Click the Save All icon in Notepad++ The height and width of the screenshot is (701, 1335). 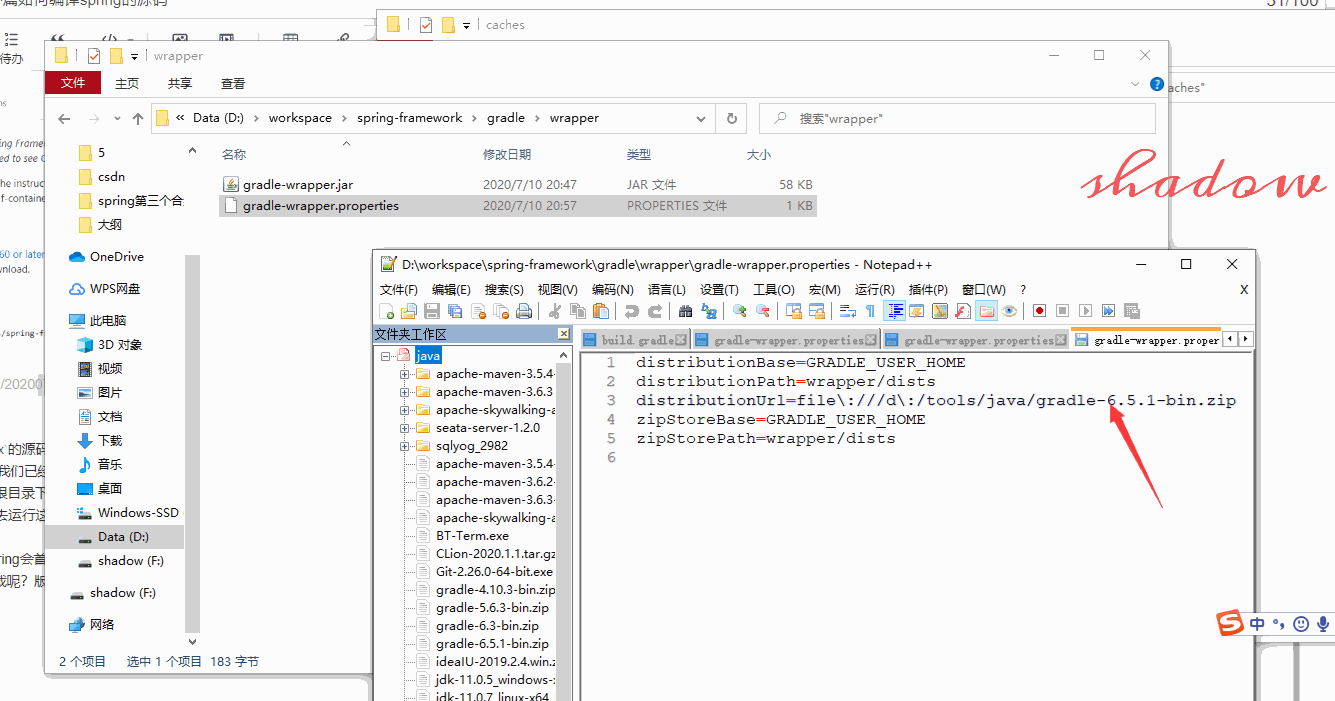454,311
